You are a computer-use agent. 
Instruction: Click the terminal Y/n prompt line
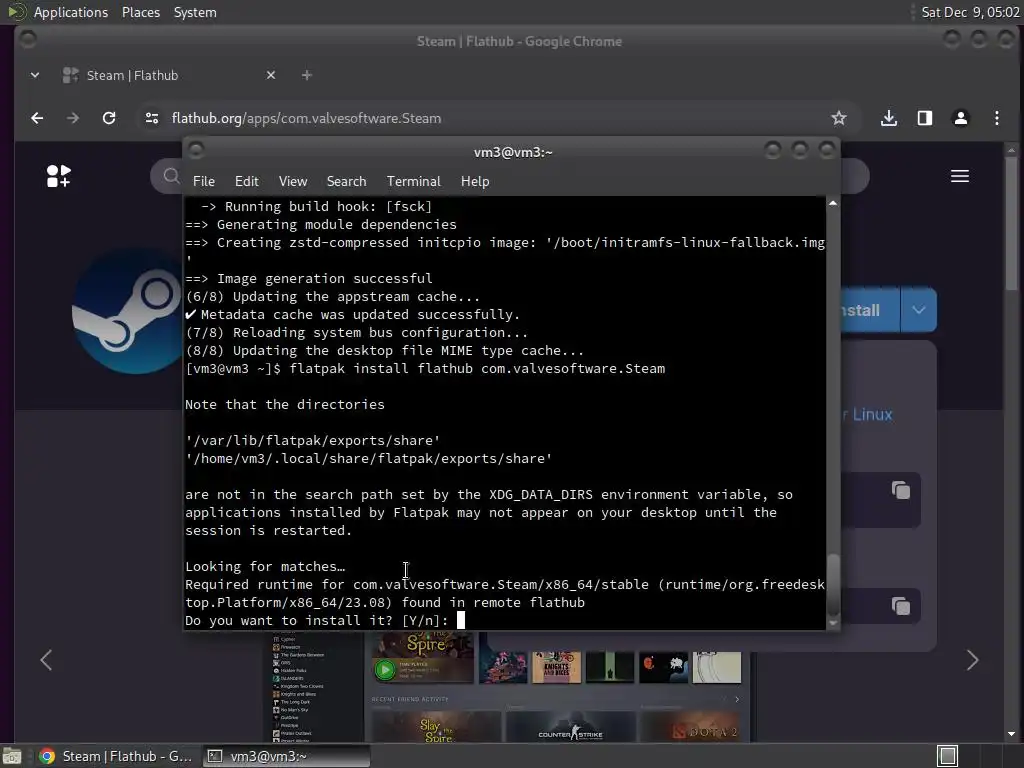pos(325,620)
